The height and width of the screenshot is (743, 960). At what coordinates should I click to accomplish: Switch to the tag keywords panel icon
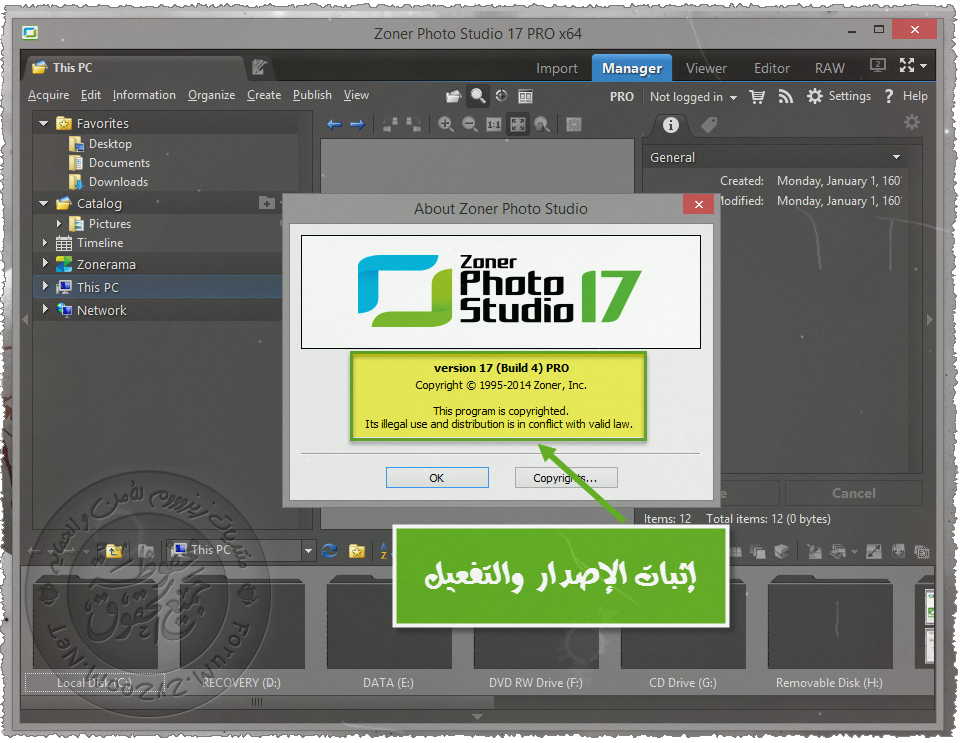pos(709,125)
